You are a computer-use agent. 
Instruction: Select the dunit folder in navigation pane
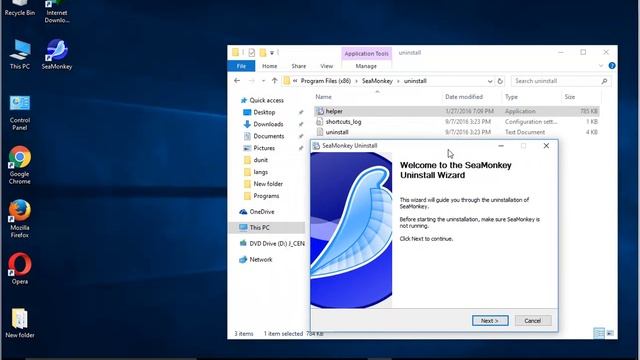pyautogui.click(x=260, y=160)
